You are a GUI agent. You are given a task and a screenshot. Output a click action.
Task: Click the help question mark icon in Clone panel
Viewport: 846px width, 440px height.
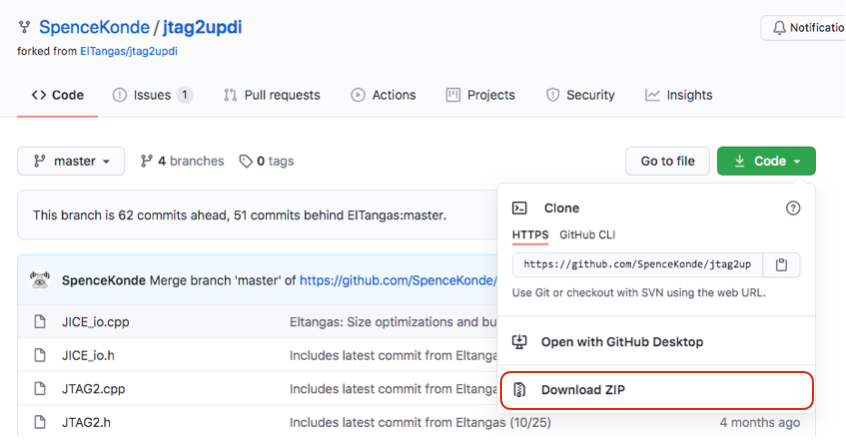pos(793,208)
